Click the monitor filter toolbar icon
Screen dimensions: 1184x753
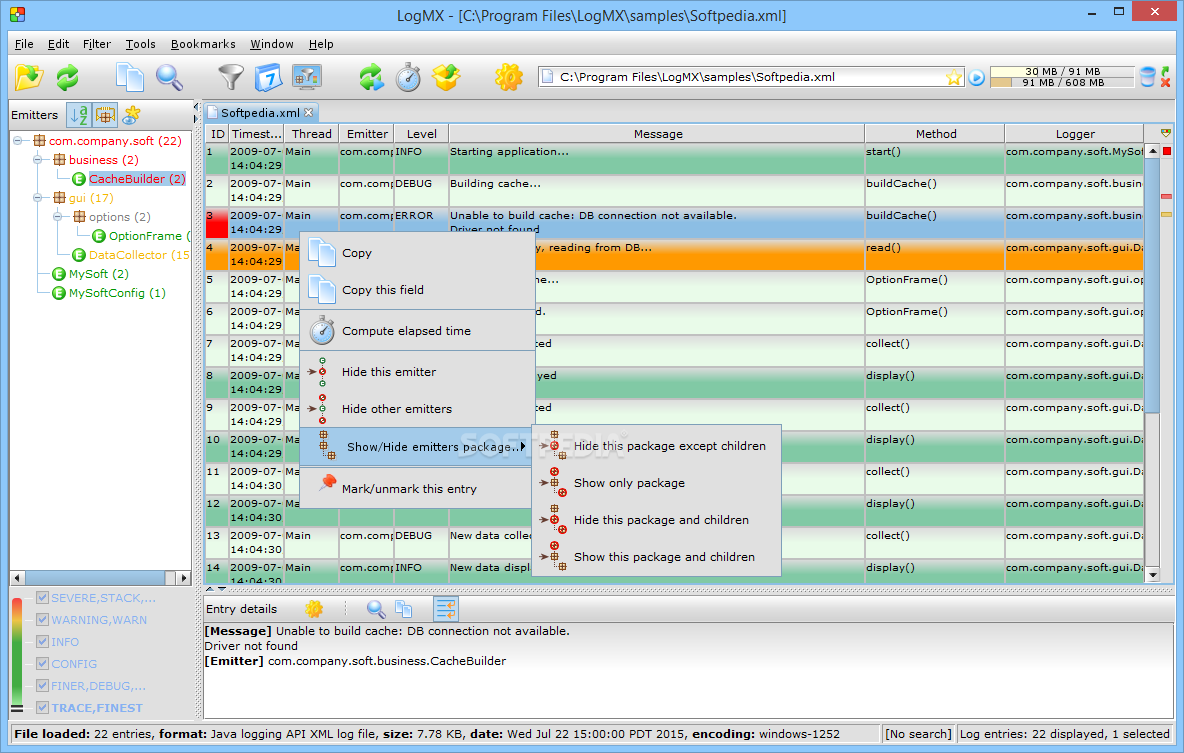307,77
